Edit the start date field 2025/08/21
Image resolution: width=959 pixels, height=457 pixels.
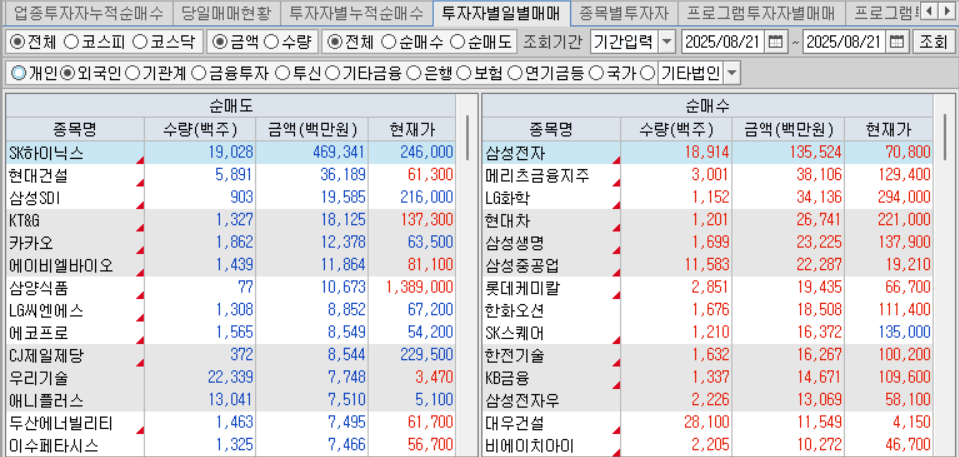723,42
